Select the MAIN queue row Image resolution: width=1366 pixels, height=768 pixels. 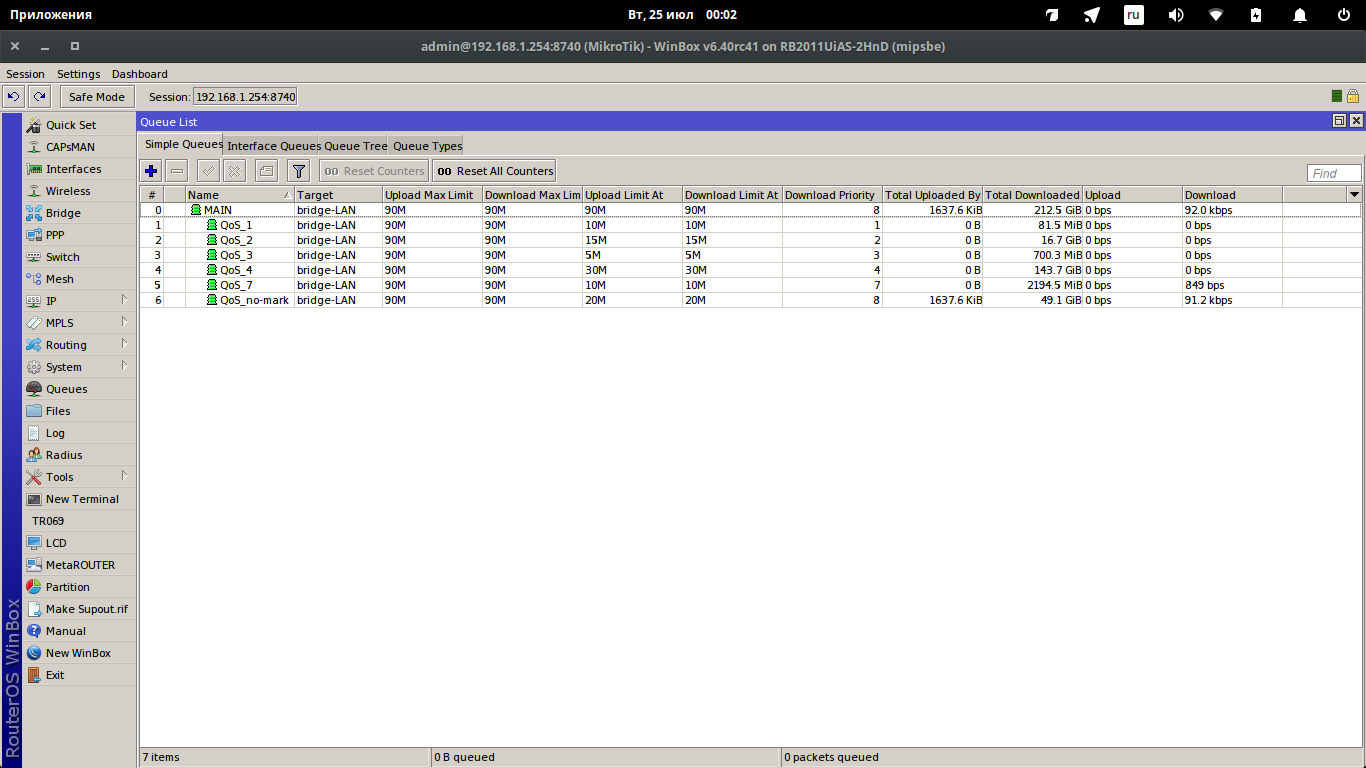click(x=750, y=210)
